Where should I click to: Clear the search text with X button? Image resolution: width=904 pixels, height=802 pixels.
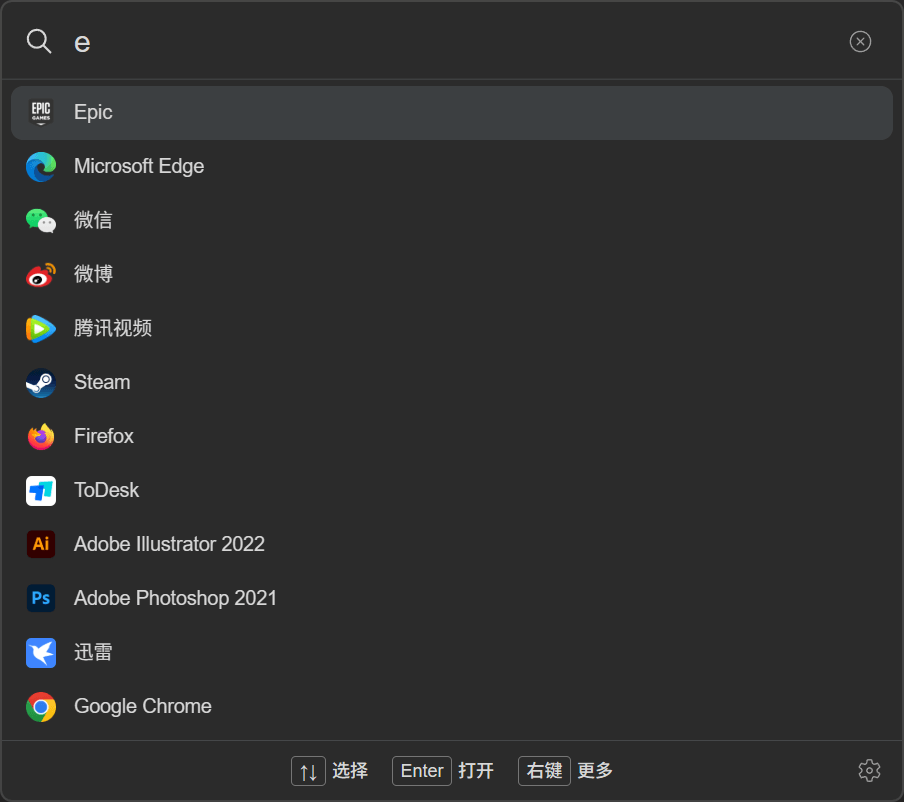(x=860, y=42)
